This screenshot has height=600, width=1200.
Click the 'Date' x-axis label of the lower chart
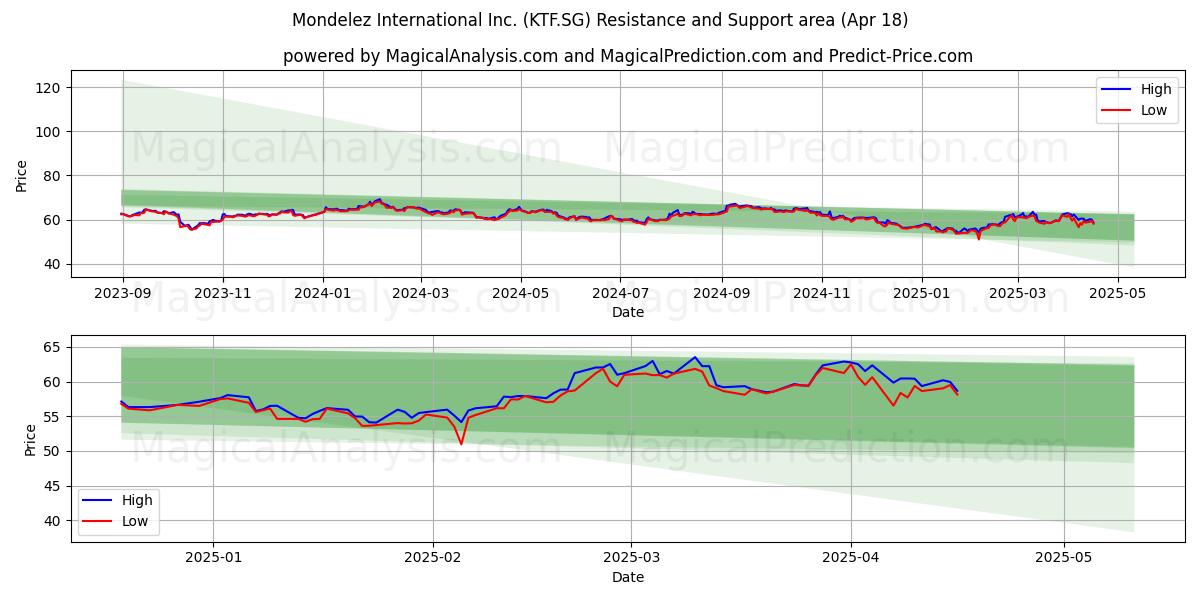point(628,578)
